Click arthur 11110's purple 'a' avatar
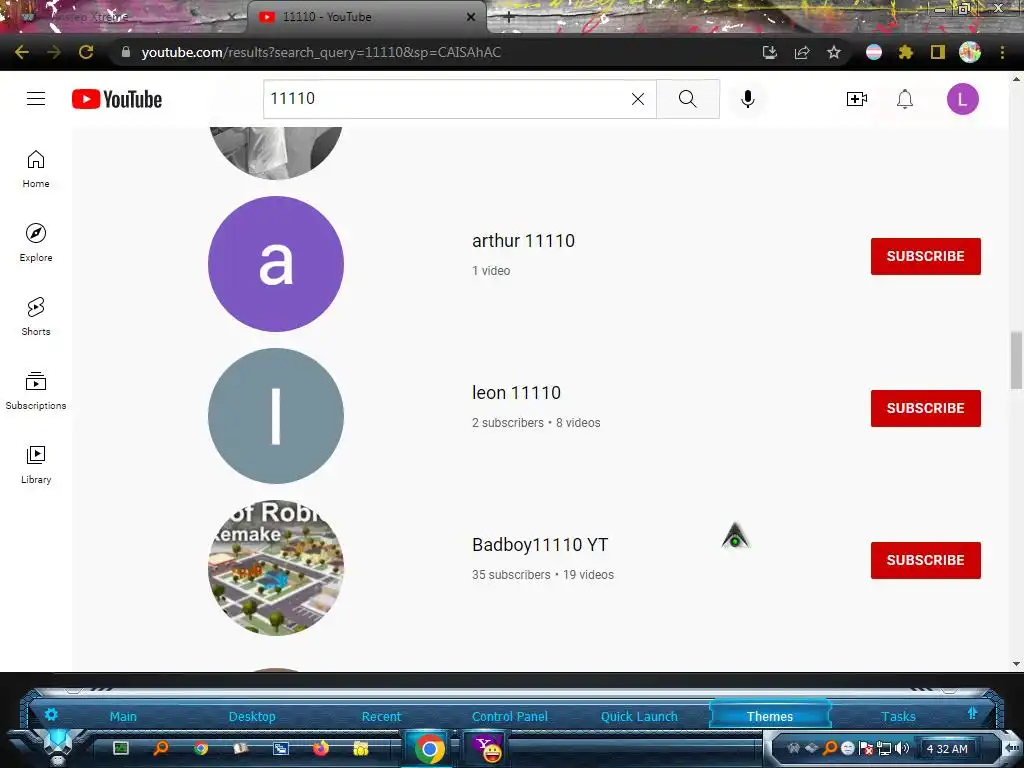The image size is (1024, 768). click(x=276, y=264)
